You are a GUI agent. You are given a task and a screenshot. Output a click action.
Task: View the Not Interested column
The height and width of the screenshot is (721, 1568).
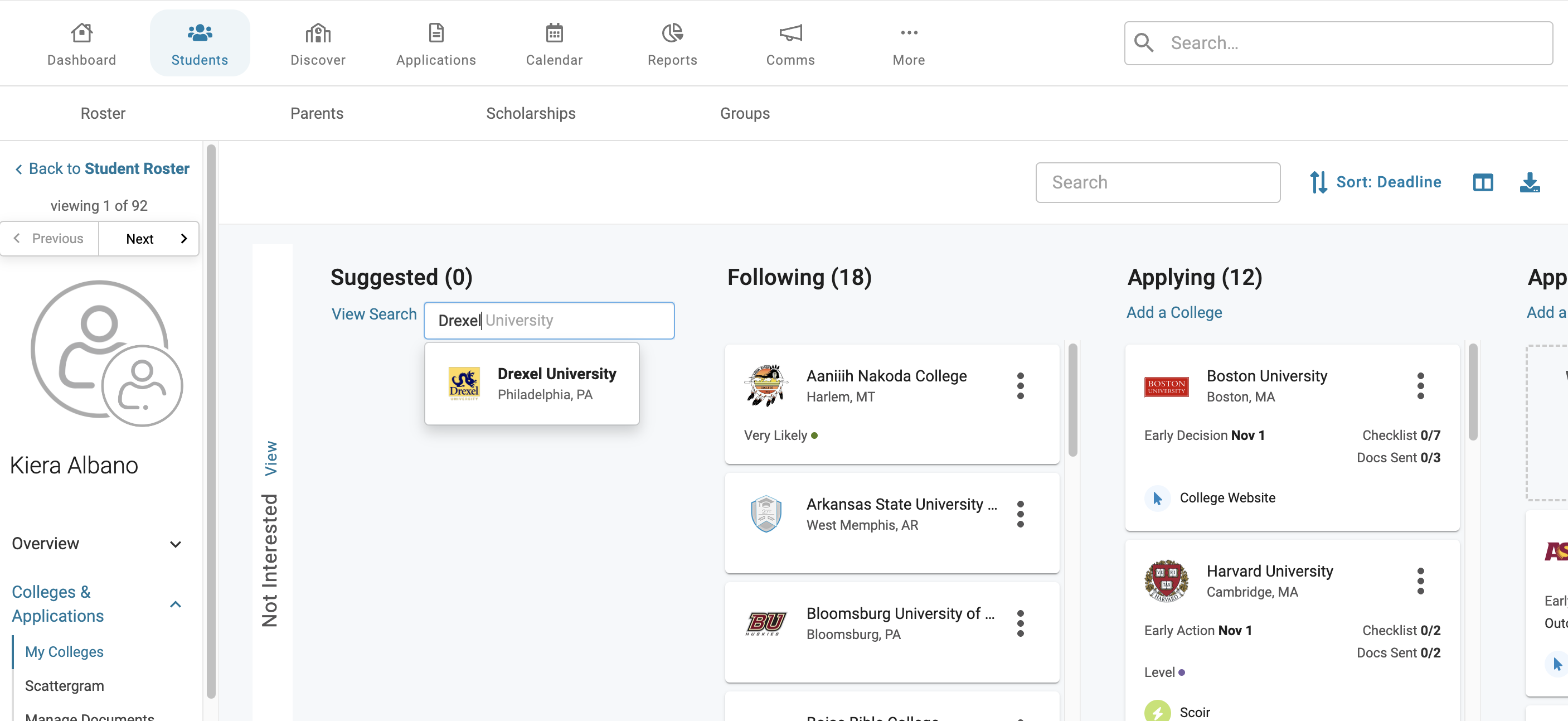[x=270, y=458]
